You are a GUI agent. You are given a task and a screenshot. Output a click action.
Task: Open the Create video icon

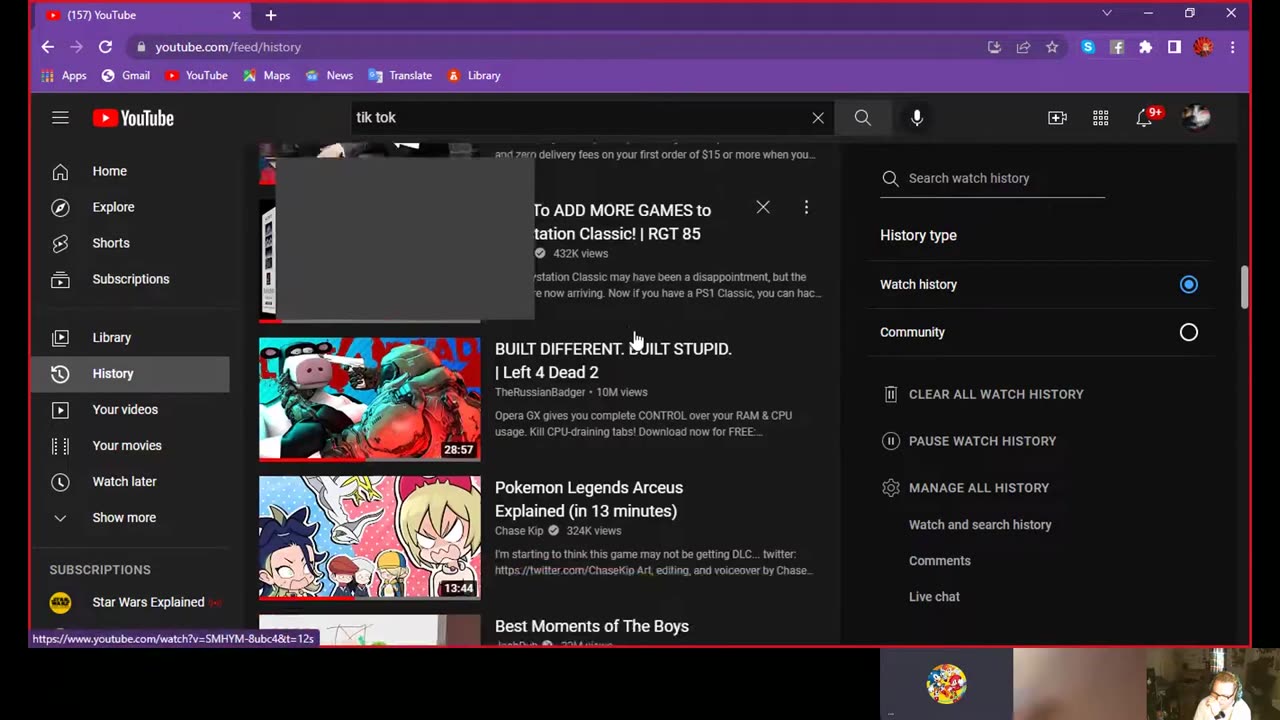coord(1057,118)
